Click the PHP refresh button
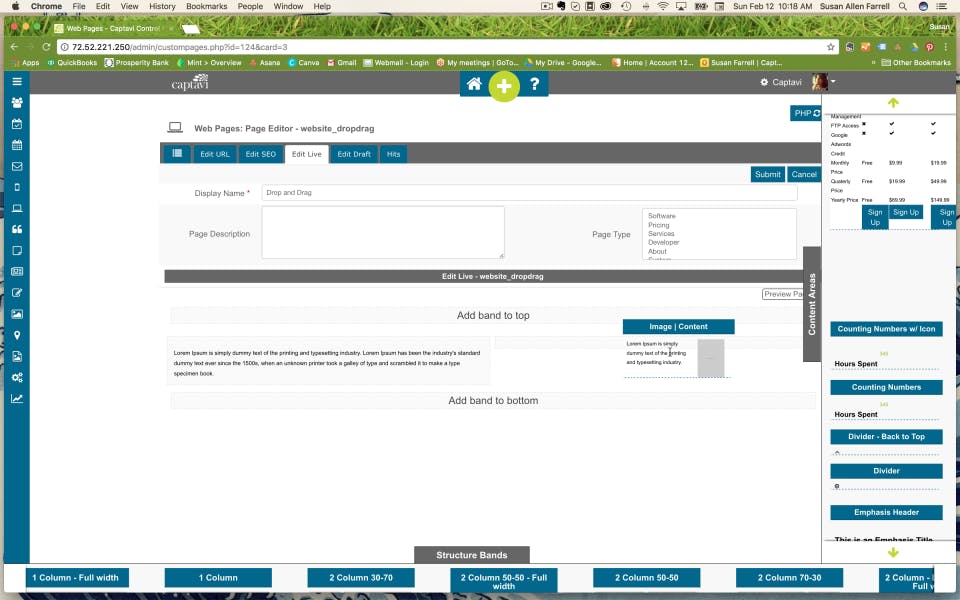Screen dimensions: 960x600 coord(806,113)
